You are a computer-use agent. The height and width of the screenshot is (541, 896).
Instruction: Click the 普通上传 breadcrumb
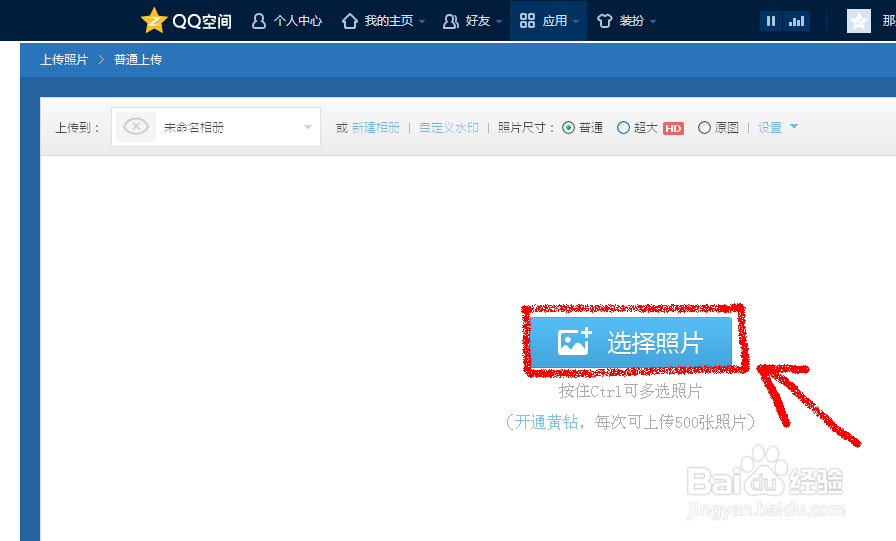pyautogui.click(x=138, y=59)
